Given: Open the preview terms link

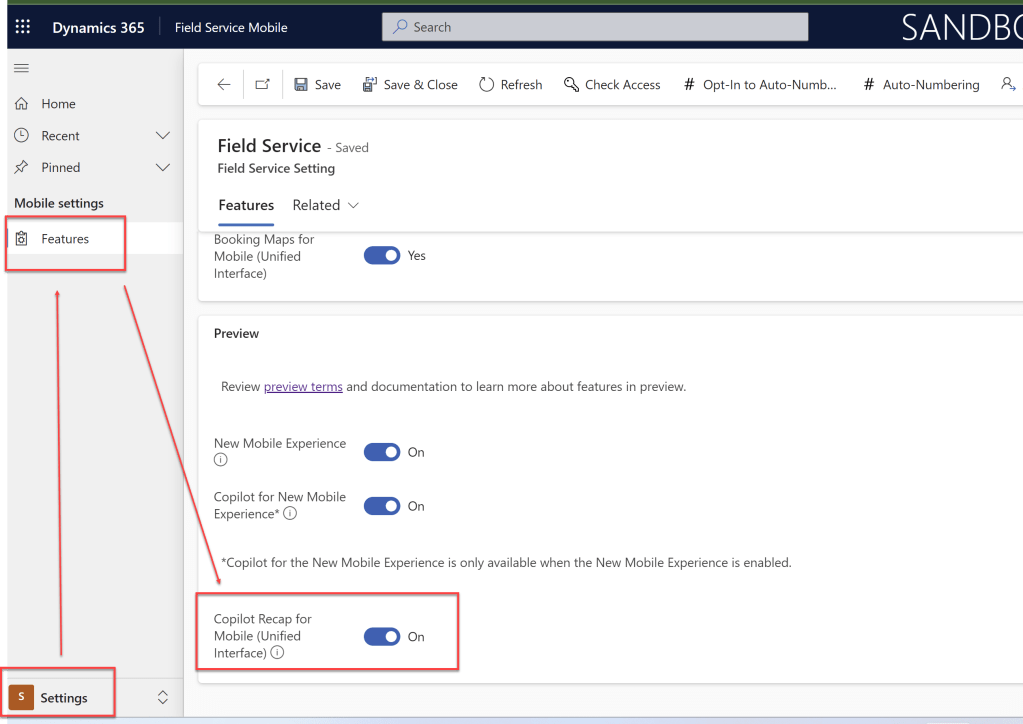Looking at the screenshot, I should pyautogui.click(x=303, y=387).
